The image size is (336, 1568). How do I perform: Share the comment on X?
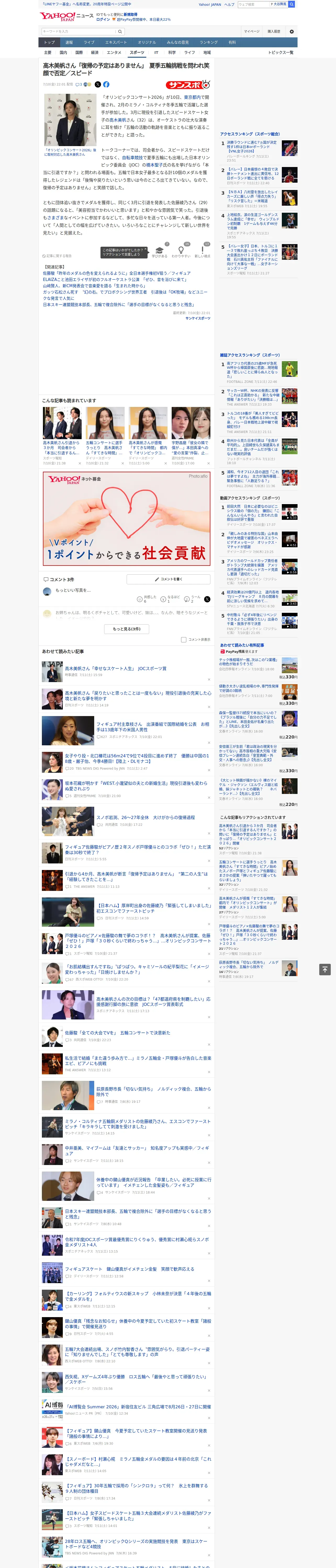point(207,599)
